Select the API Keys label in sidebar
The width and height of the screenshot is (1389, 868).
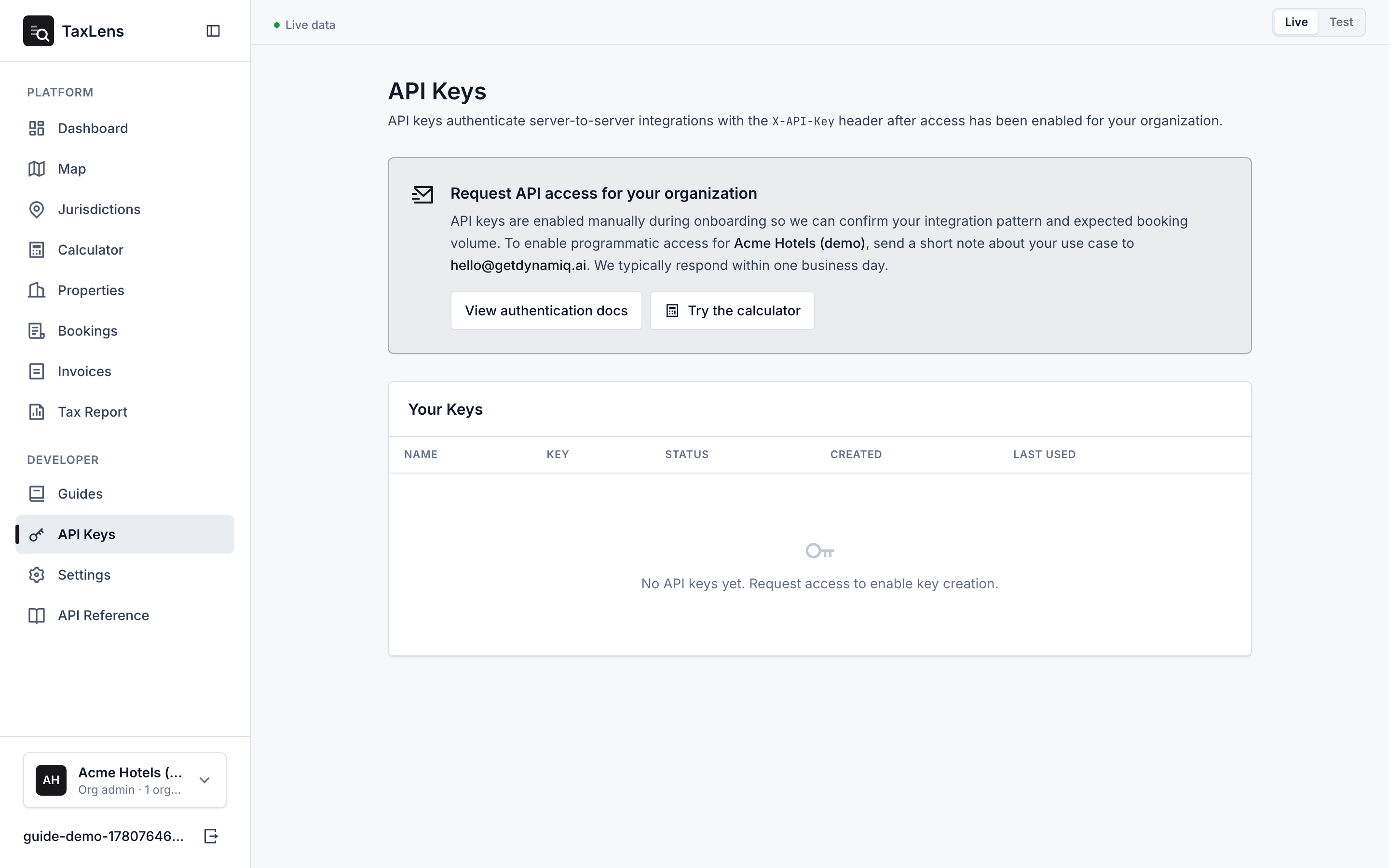(87, 534)
